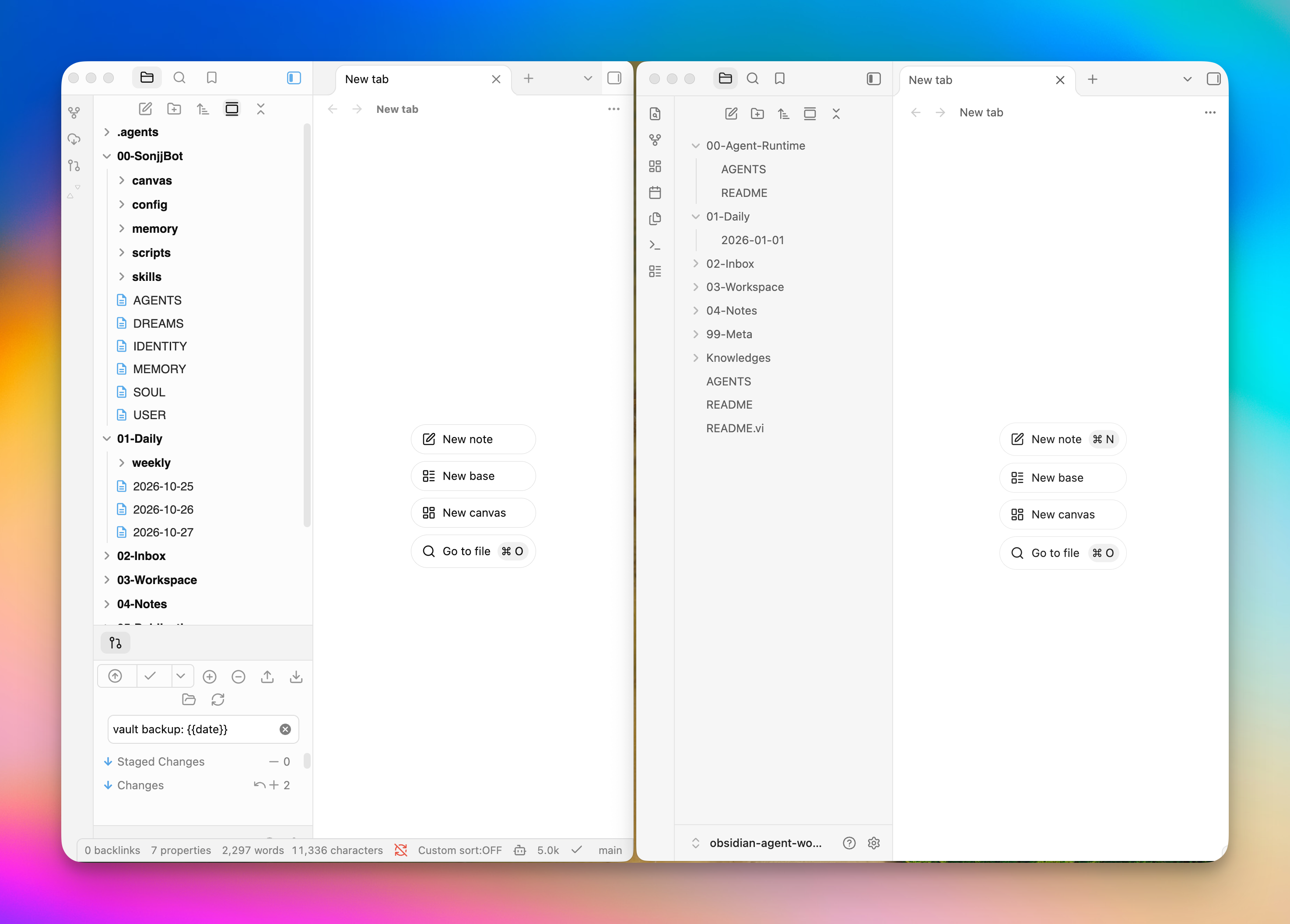
Task: Open tab list dropdown in left window
Action: (588, 78)
